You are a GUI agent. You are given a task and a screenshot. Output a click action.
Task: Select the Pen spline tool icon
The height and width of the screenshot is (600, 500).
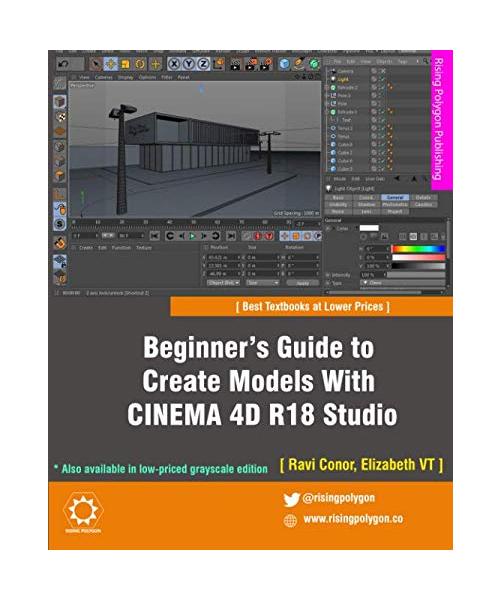click(299, 64)
